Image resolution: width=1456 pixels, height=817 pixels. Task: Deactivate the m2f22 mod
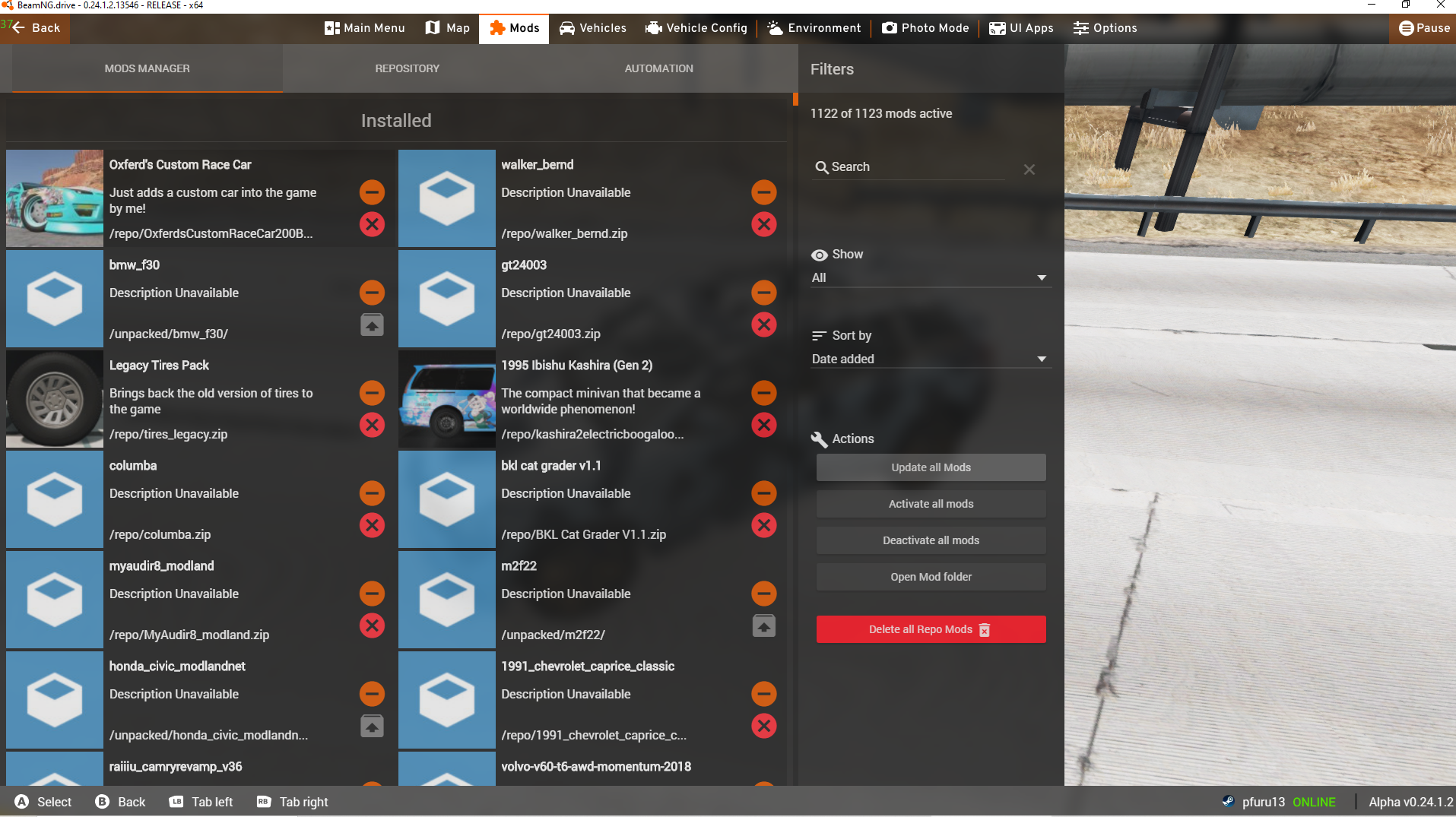coord(764,594)
